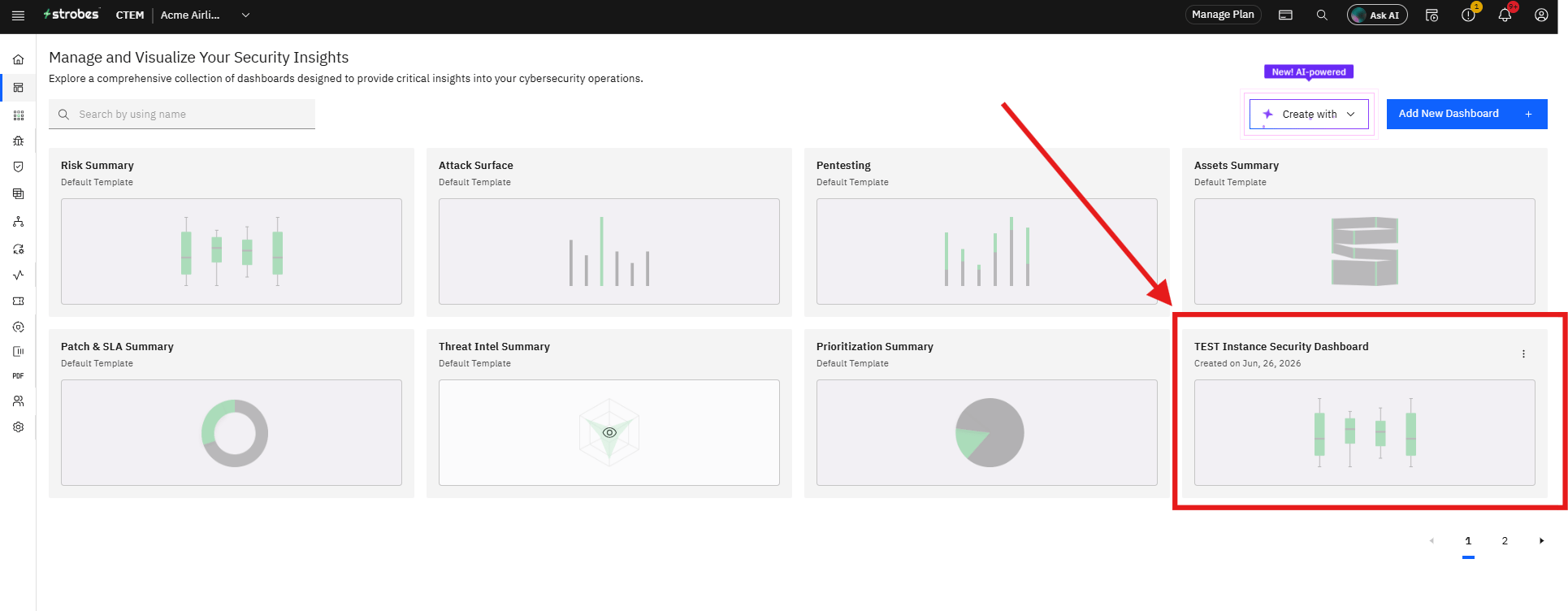1568x611 pixels.
Task: Expand the Create with dropdown
Action: tap(1309, 115)
